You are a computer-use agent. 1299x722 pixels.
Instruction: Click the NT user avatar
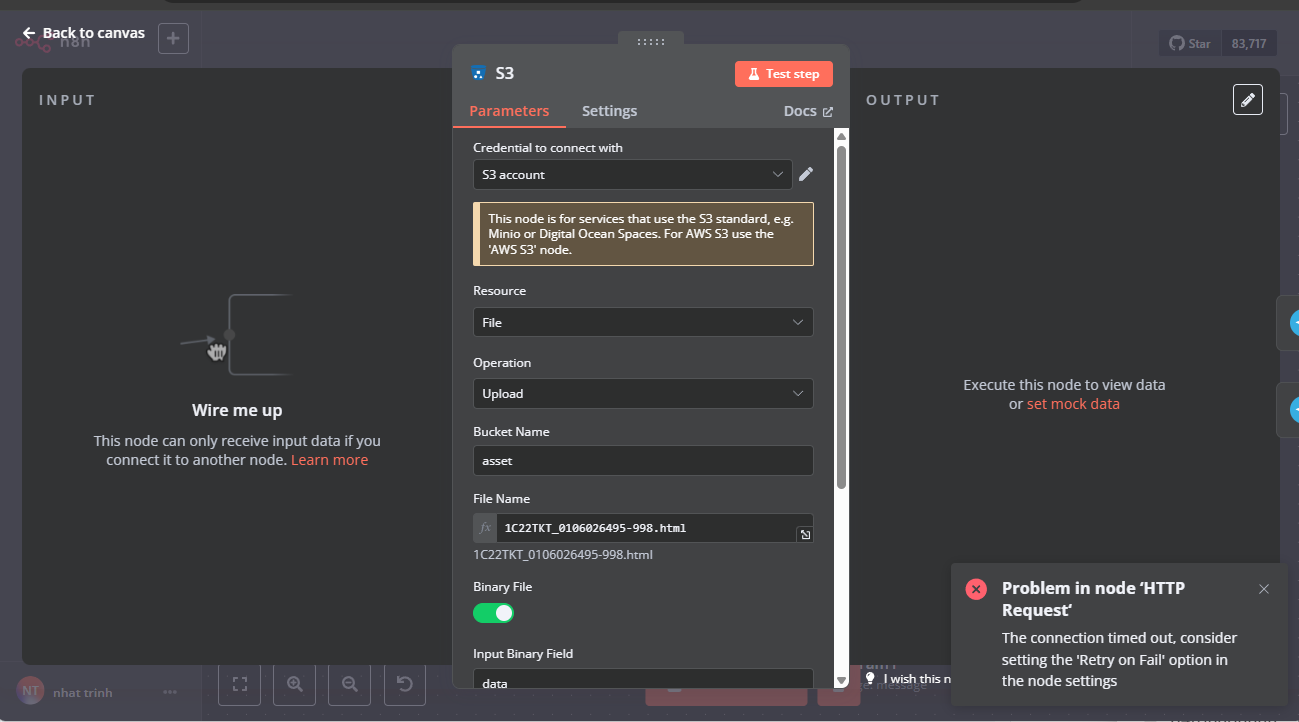pos(31,691)
